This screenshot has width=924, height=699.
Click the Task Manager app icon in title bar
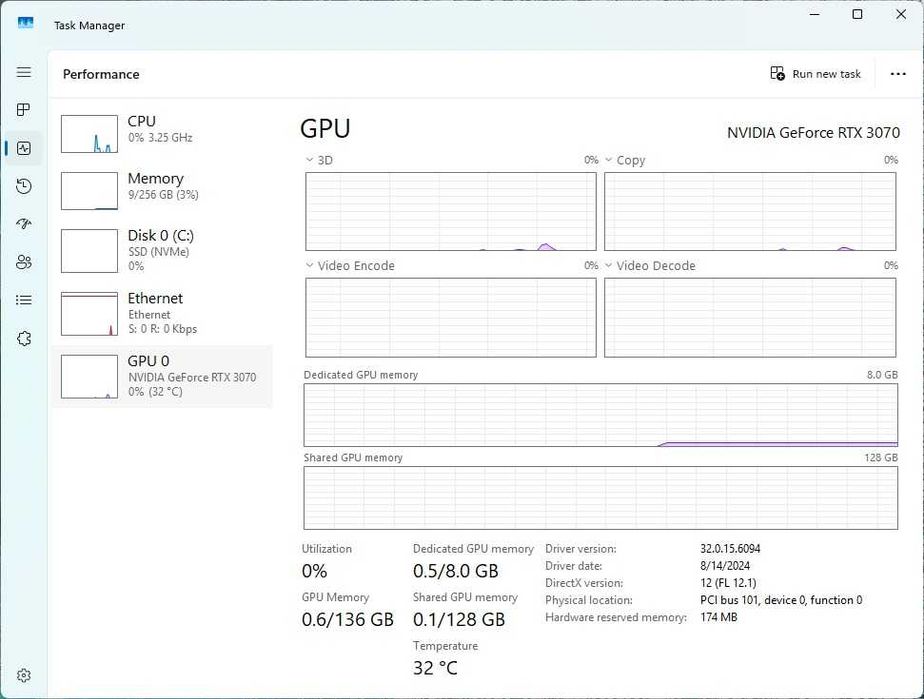coord(25,24)
